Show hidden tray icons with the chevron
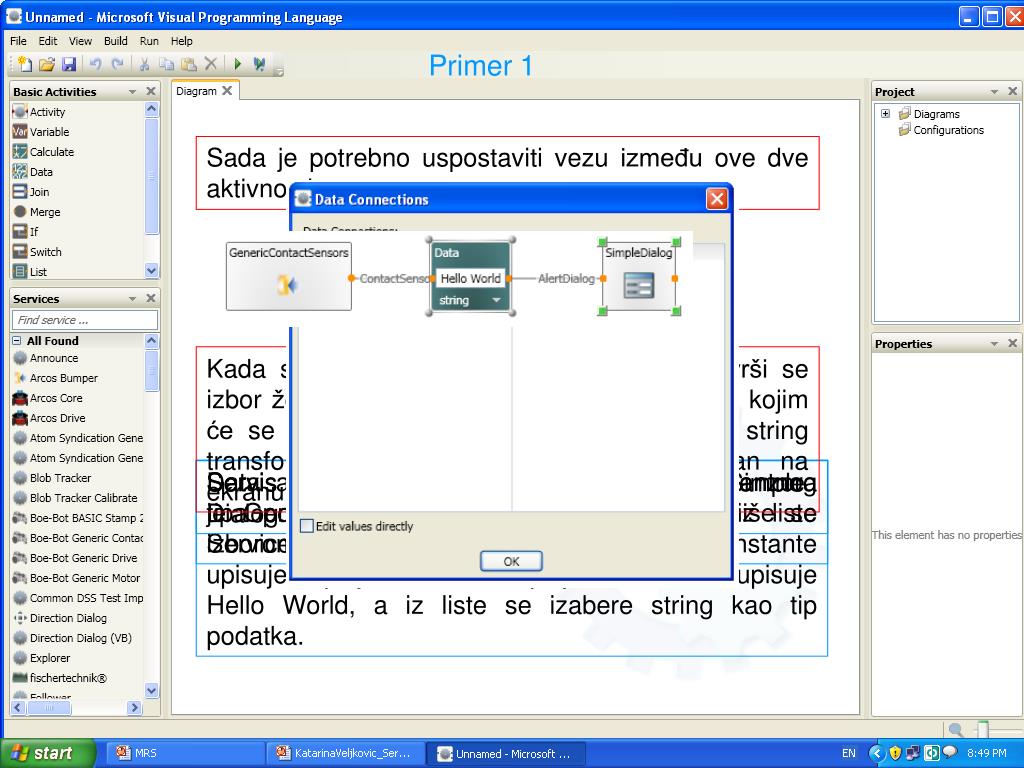 click(876, 753)
